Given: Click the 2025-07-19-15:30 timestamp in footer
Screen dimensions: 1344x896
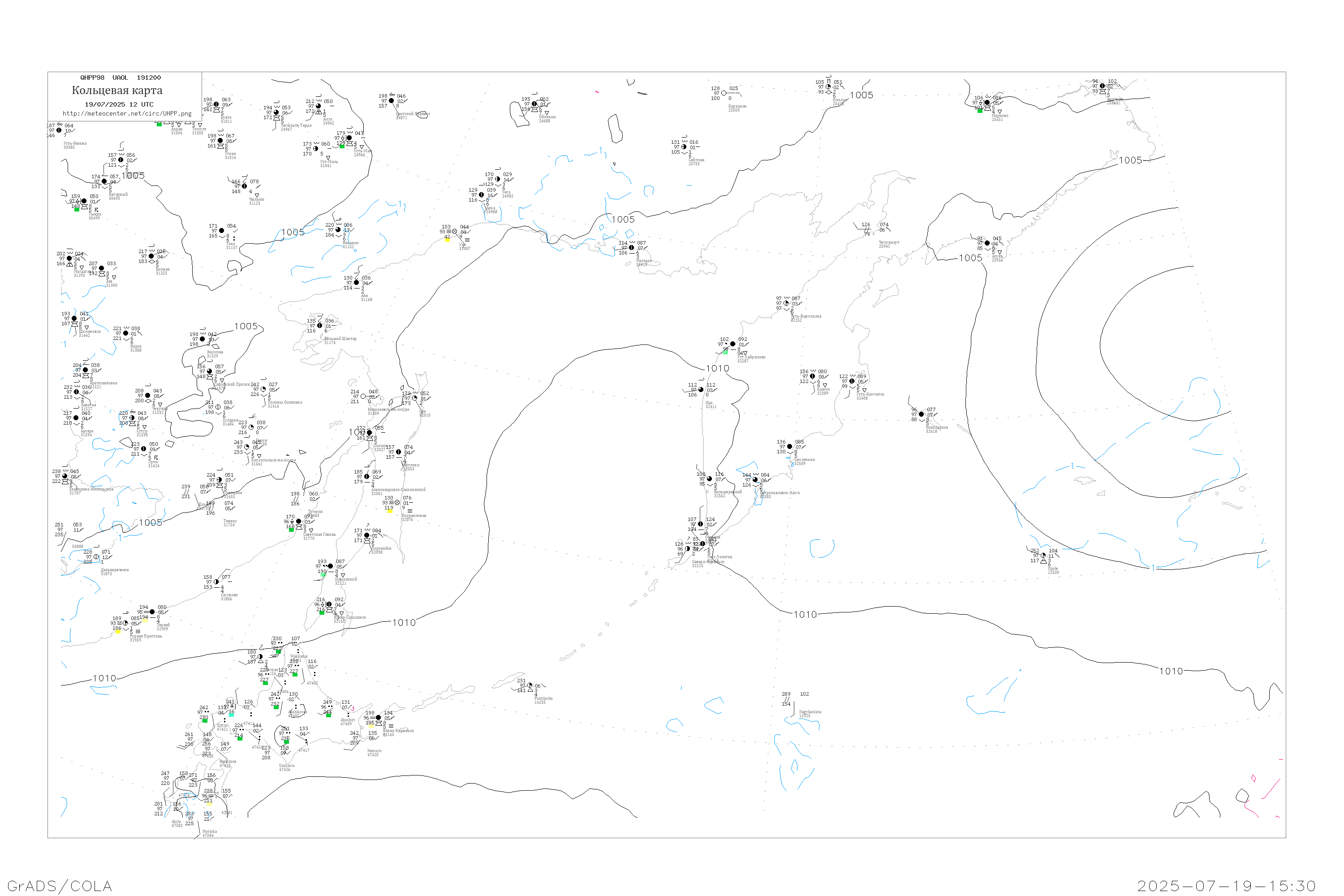Looking at the screenshot, I should click(x=1226, y=886).
